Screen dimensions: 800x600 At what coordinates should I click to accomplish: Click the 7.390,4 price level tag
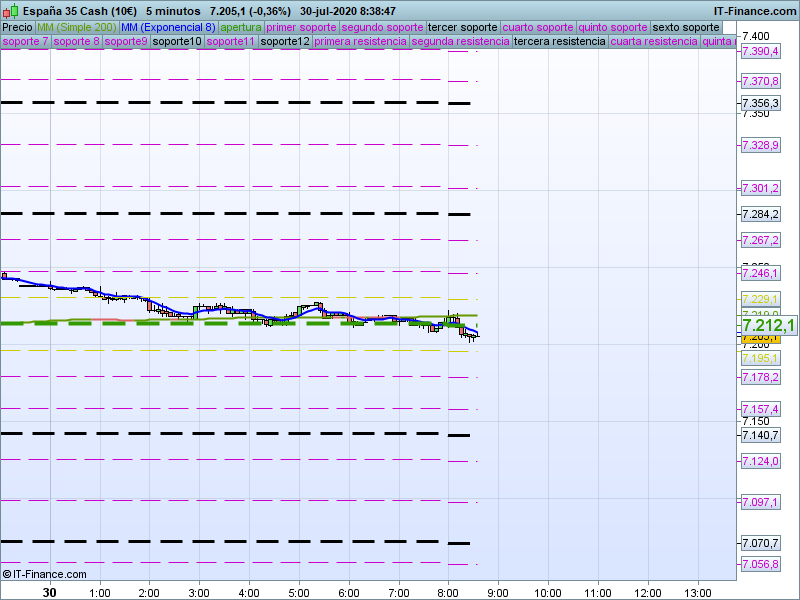(x=760, y=51)
